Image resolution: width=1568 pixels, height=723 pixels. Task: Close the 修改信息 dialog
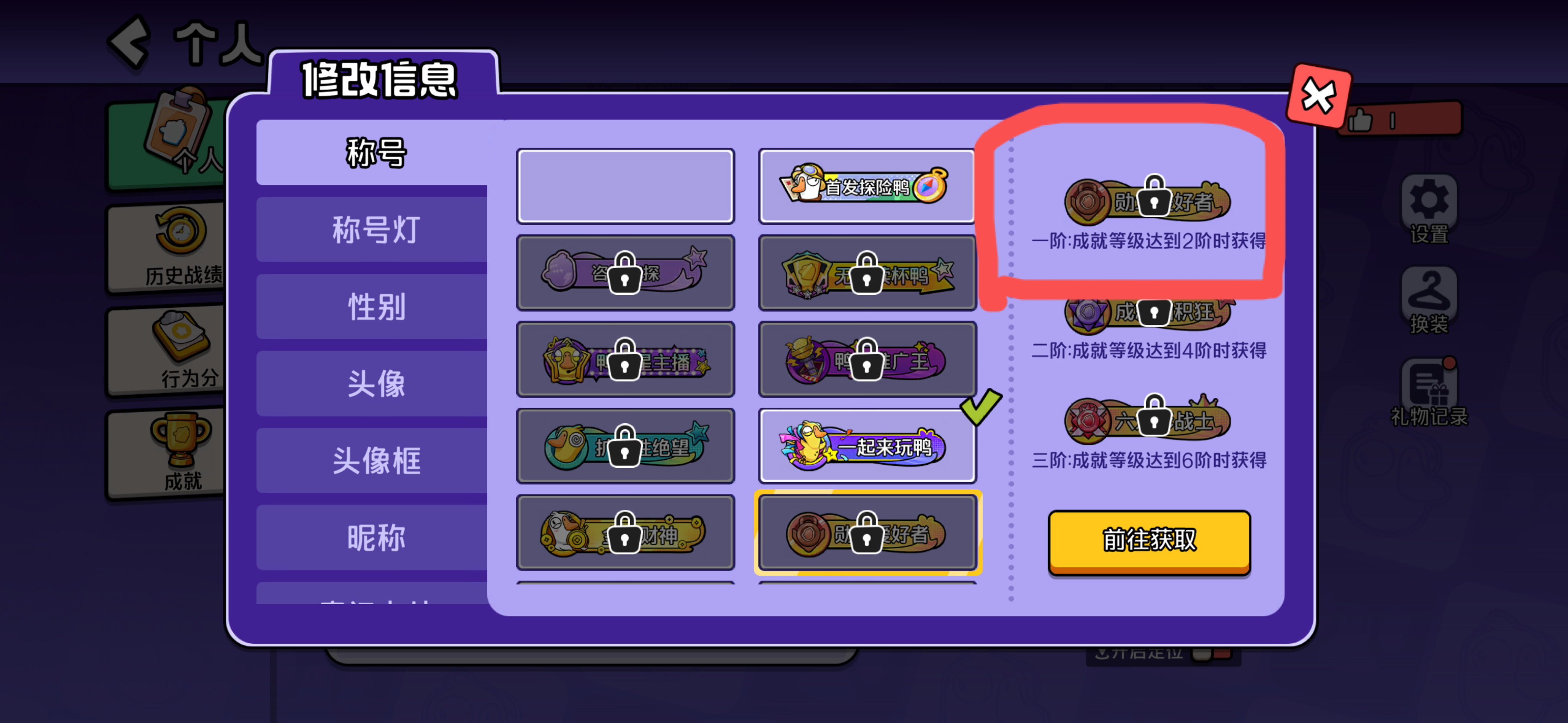click(x=1318, y=96)
